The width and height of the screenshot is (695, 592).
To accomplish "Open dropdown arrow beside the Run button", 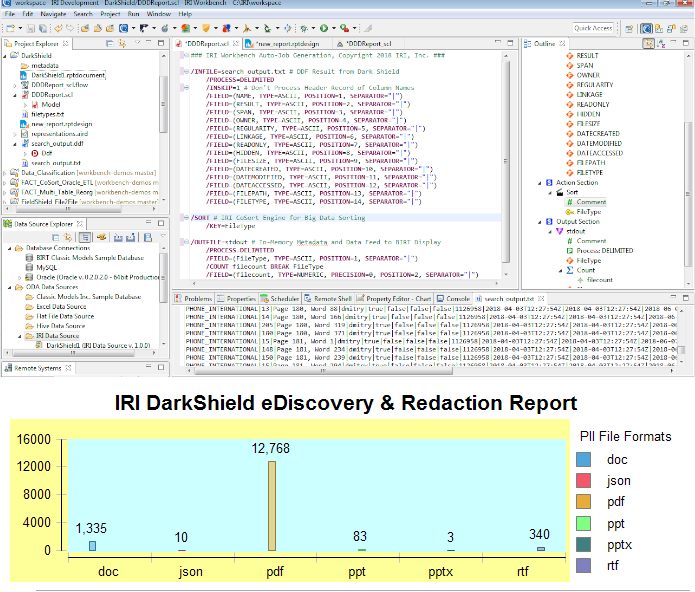I will pyautogui.click(x=333, y=28).
